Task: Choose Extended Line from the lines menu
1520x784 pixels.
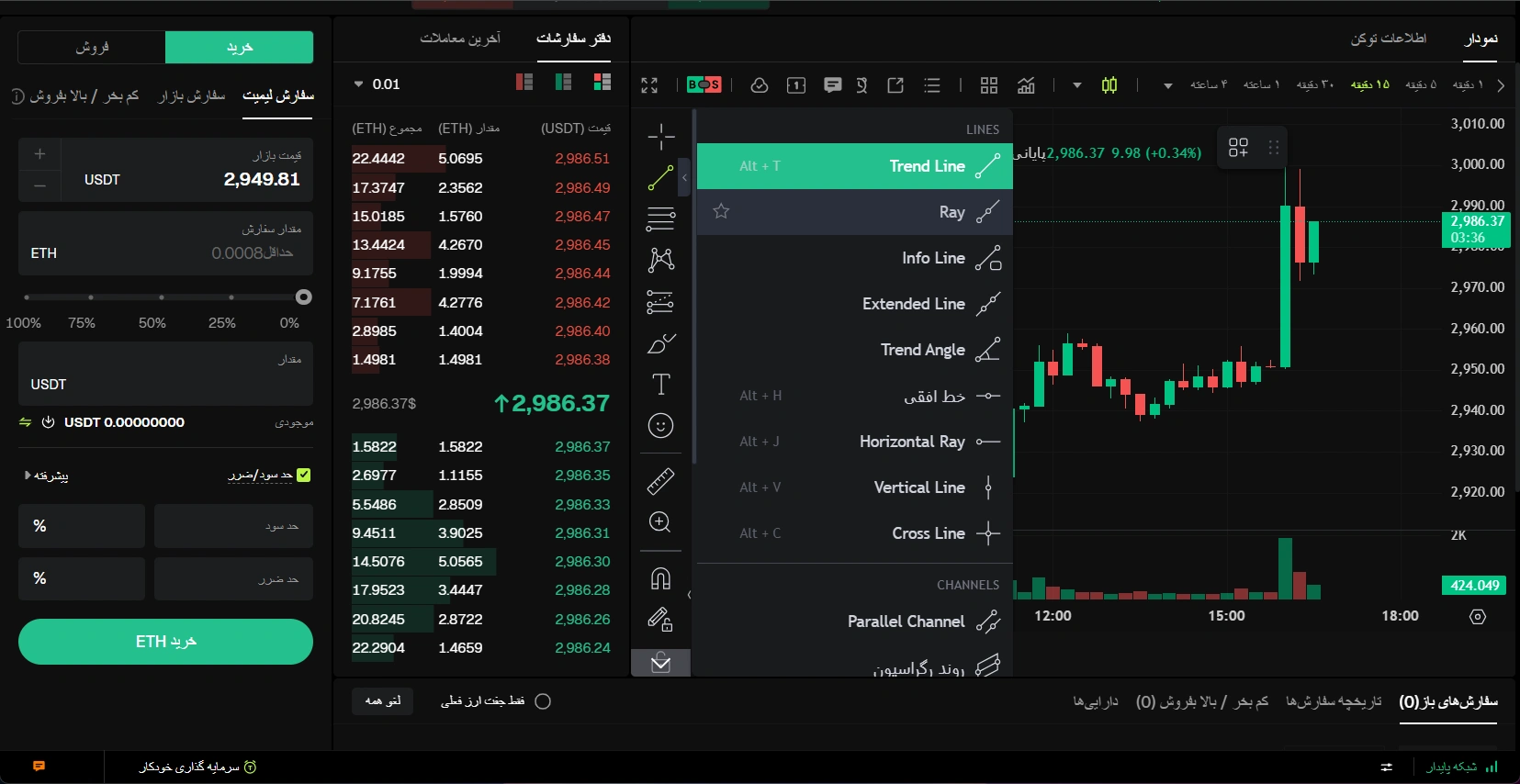Action: tap(913, 304)
